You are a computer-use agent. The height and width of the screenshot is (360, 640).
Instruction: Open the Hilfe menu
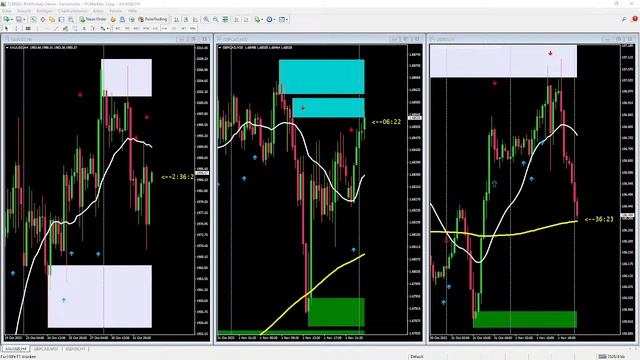[132, 11]
